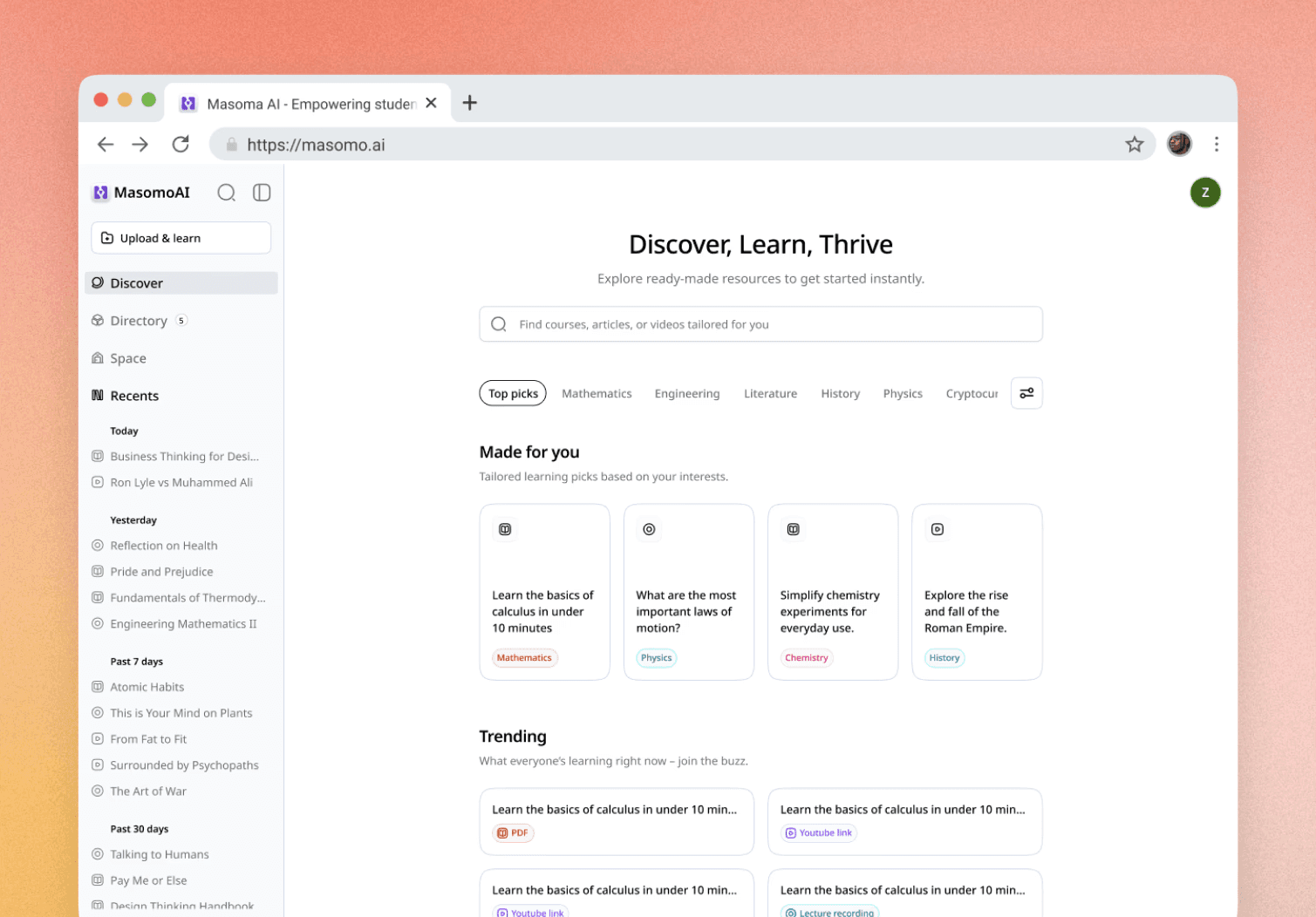Screen dimensions: 1316x917
Task: Open browser profile picture
Action: coord(1179,144)
